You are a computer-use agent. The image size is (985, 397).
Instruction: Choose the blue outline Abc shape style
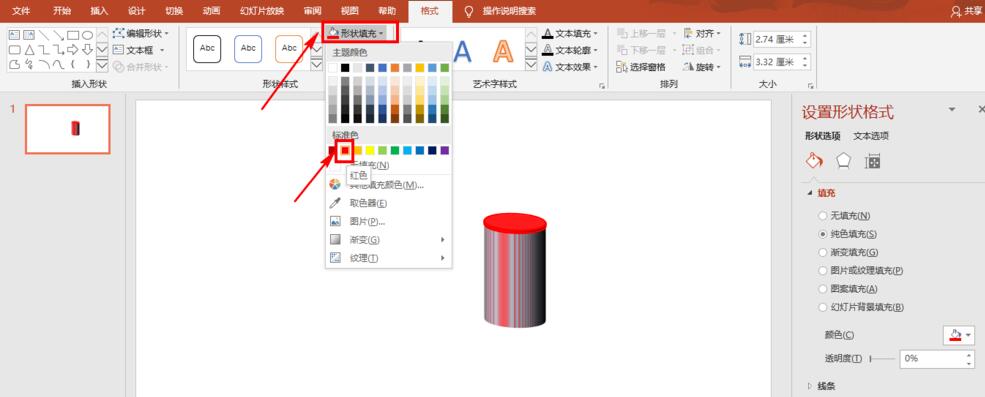tap(248, 48)
